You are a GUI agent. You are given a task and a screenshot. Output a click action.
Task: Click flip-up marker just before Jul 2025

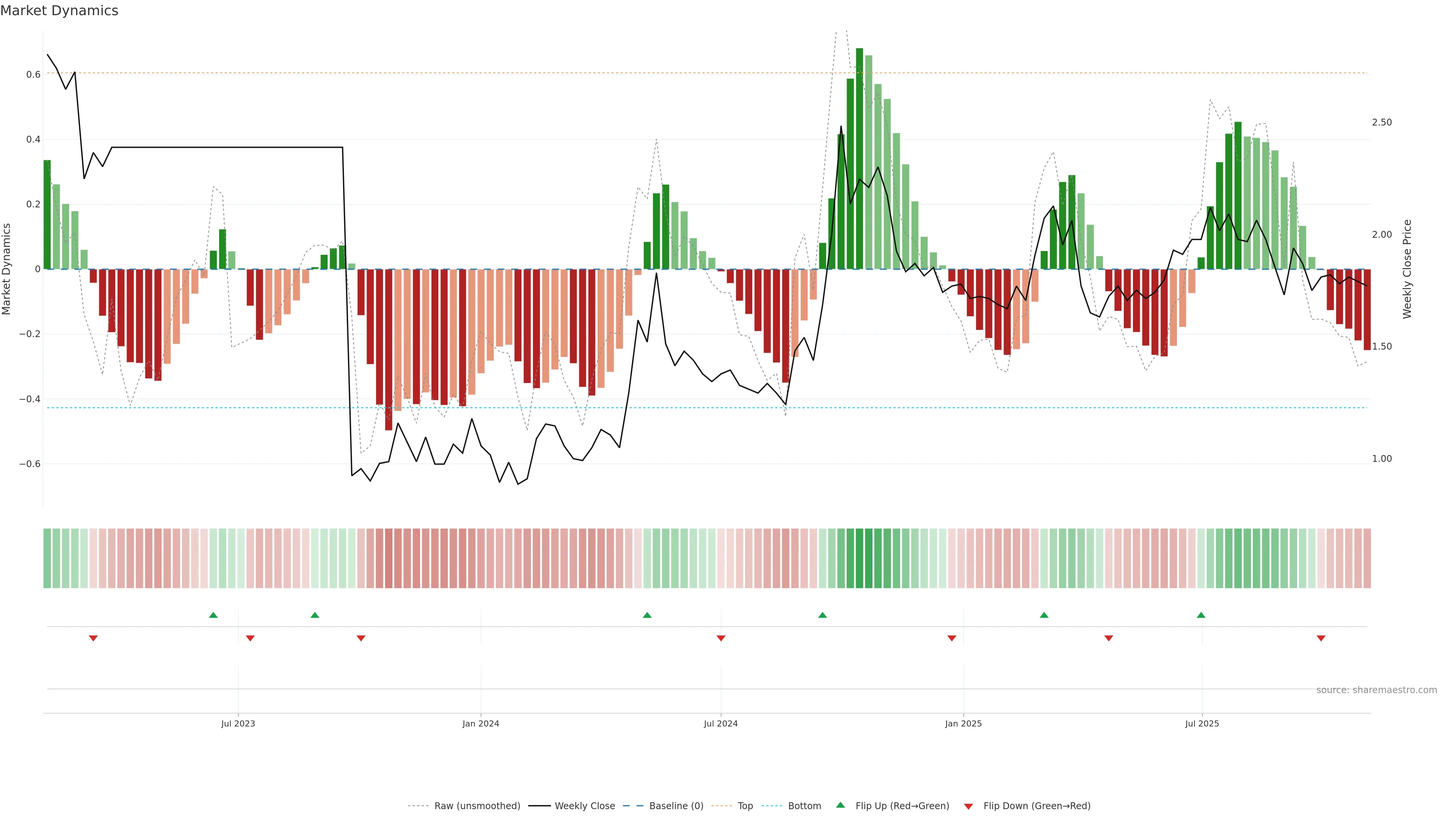click(x=1201, y=615)
